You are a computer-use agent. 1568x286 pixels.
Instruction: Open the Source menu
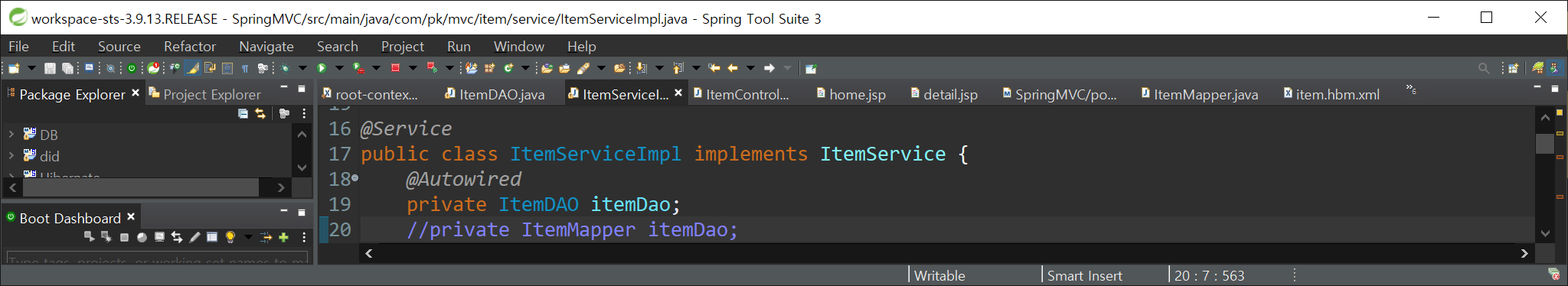pos(119,46)
